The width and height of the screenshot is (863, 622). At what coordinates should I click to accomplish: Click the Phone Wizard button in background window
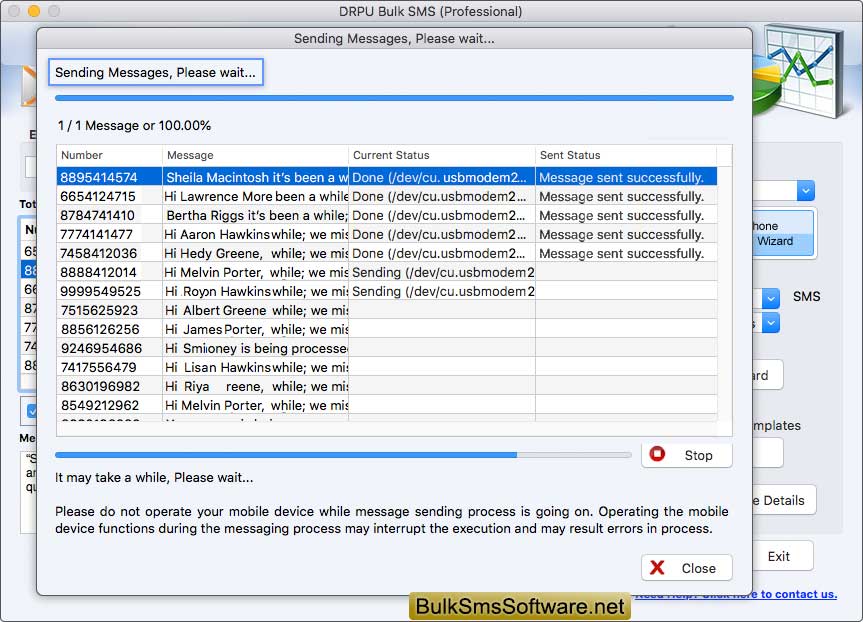[783, 233]
